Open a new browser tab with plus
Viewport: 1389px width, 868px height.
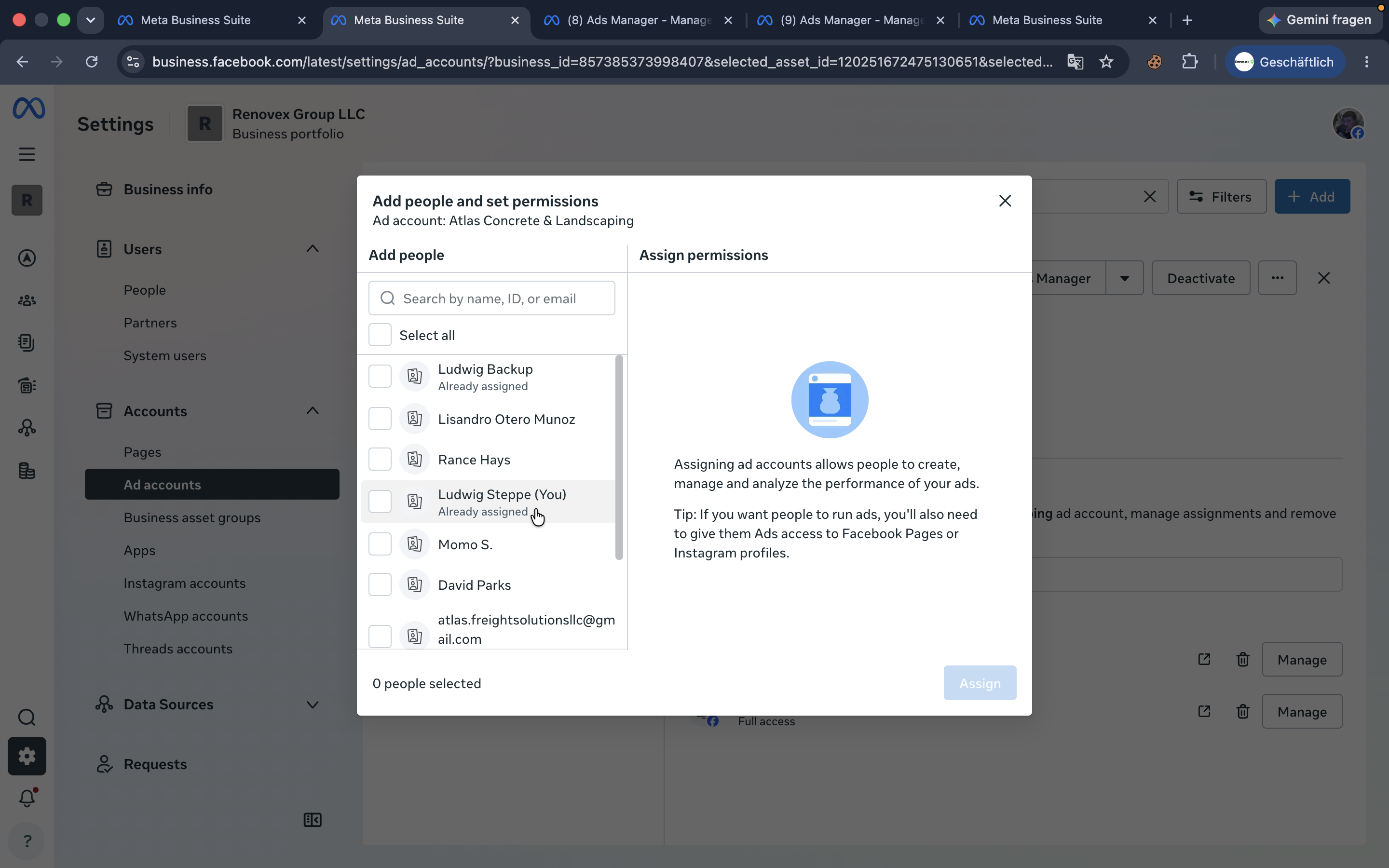[1187, 20]
